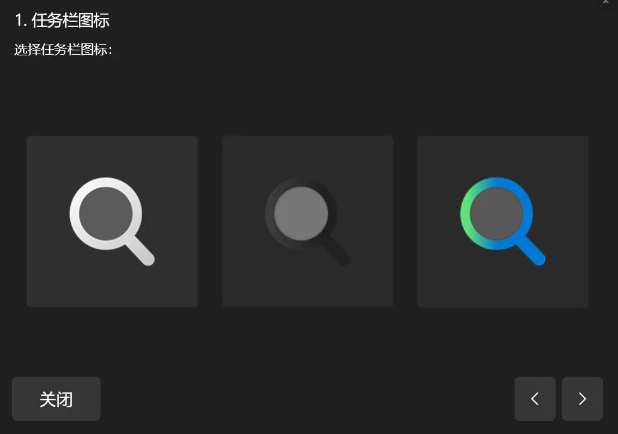618x434 pixels.
Task: Click the lens of the dark magnifier
Action: pos(301,214)
